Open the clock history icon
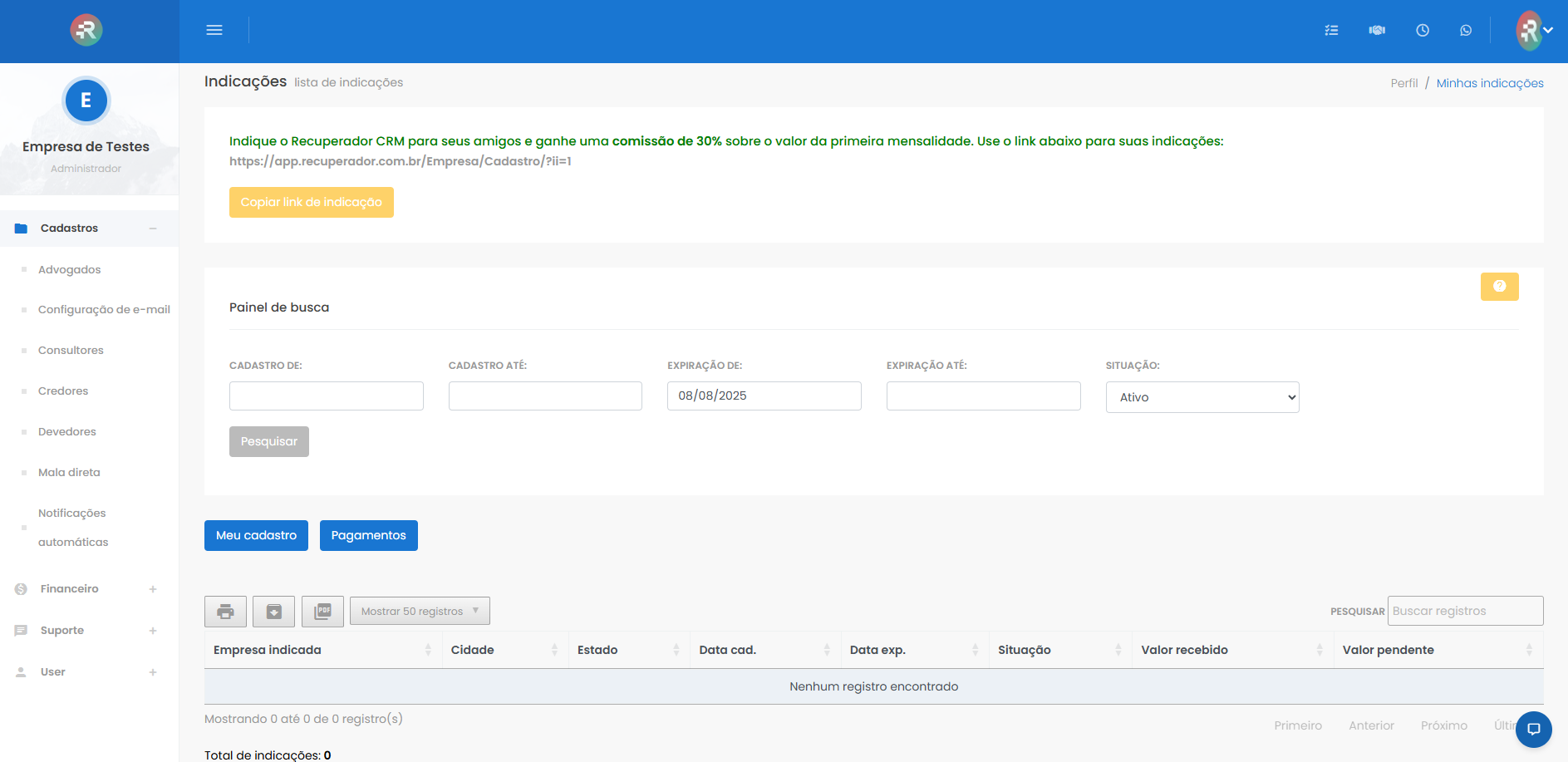The width and height of the screenshot is (1568, 762). 1423,30
